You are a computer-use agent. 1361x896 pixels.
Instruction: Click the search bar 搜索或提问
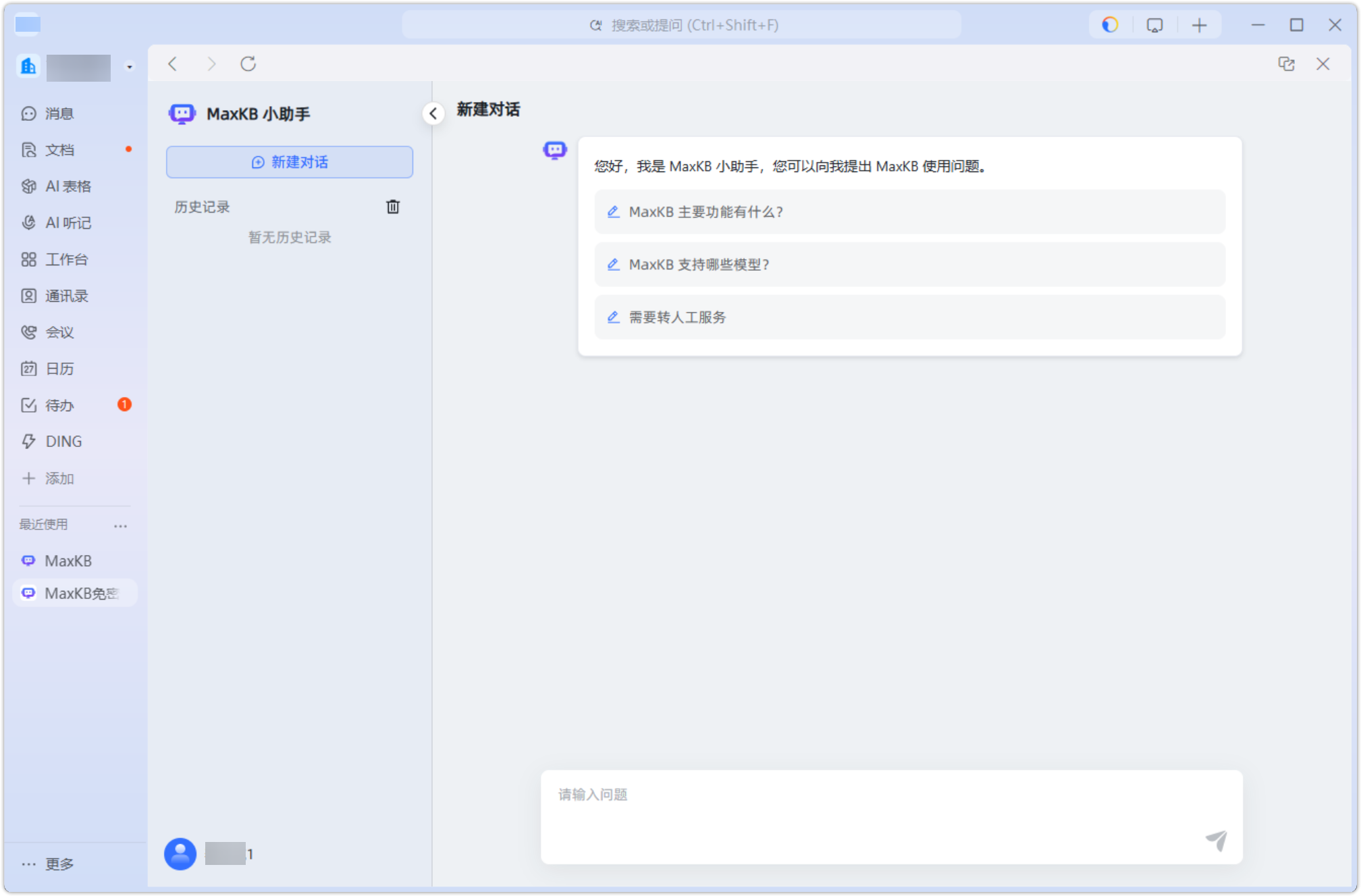682,25
